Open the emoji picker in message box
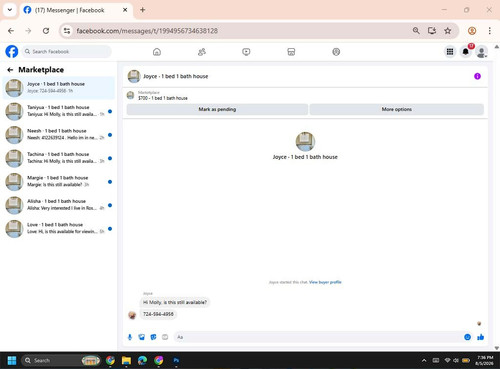The width and height of the screenshot is (500, 369). click(x=467, y=337)
